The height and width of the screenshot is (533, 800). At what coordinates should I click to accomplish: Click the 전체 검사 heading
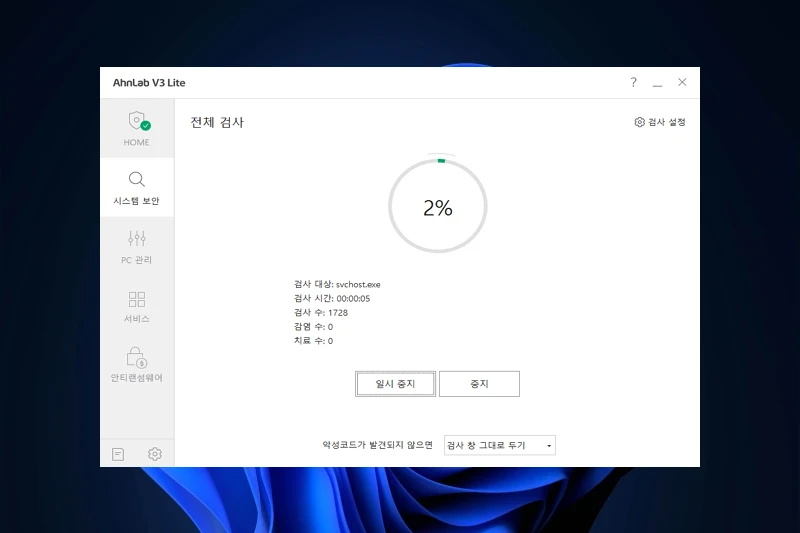(x=217, y=122)
